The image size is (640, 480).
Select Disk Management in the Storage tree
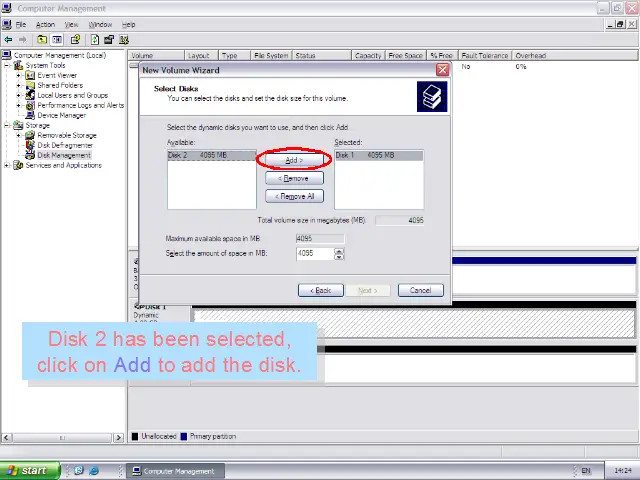pyautogui.click(x=64, y=155)
